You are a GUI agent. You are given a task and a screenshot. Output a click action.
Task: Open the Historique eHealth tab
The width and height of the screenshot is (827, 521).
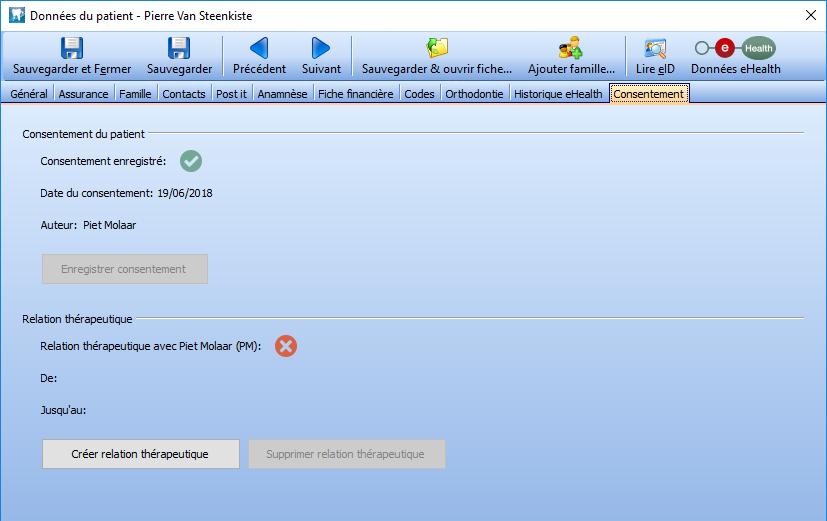(x=558, y=94)
